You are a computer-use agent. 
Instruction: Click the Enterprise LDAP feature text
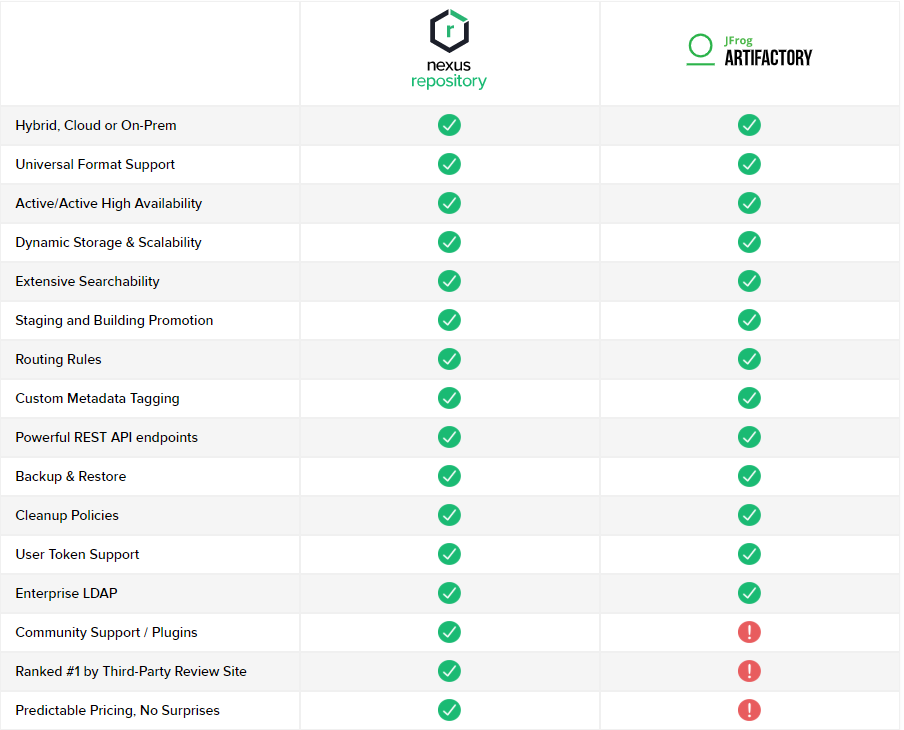pos(66,593)
